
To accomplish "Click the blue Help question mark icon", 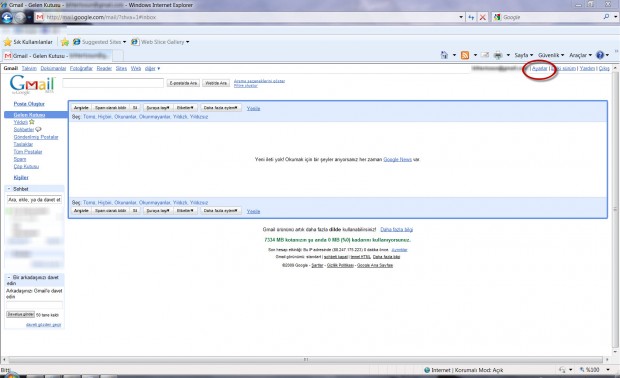I will 600,55.
